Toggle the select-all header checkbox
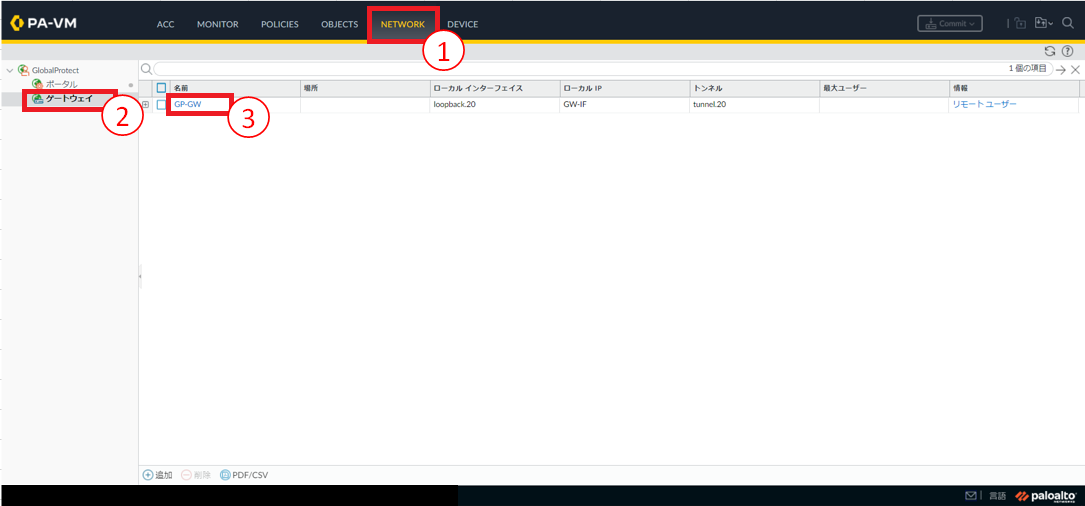 161,88
